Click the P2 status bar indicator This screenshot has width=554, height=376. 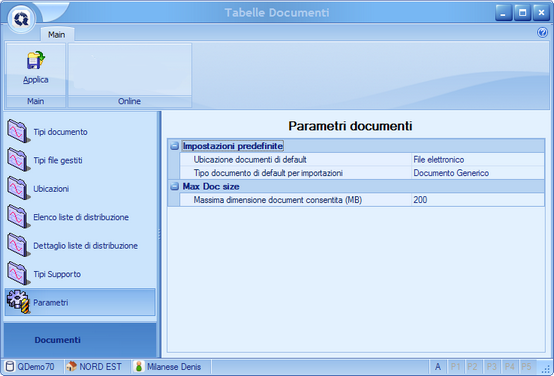[x=472, y=366]
